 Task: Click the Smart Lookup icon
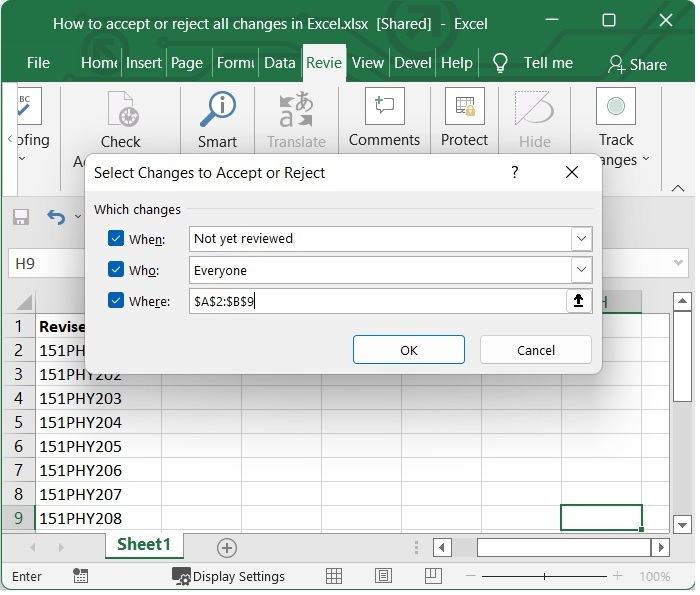pyautogui.click(x=217, y=109)
